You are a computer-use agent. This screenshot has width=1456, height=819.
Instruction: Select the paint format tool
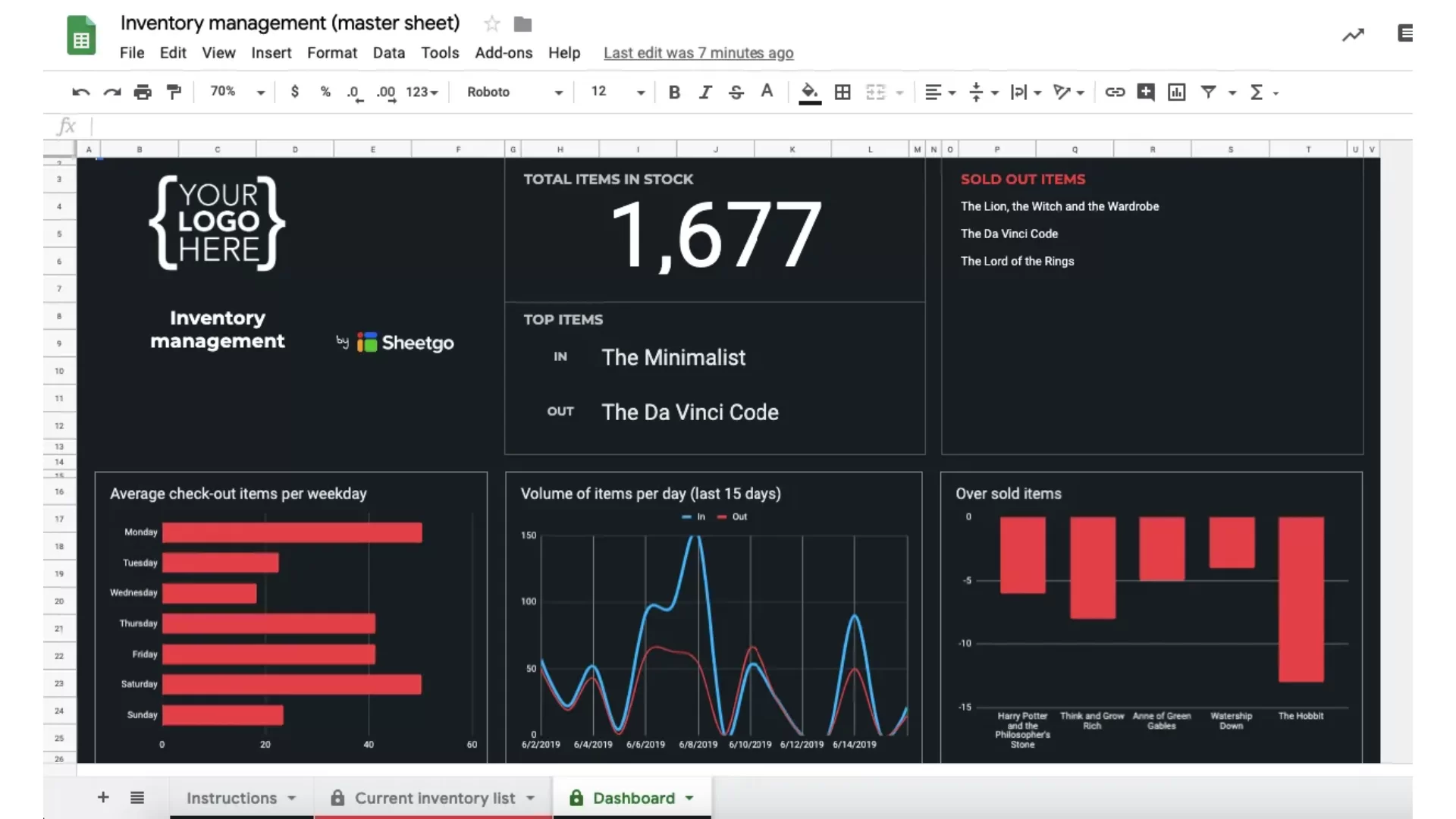coord(174,92)
